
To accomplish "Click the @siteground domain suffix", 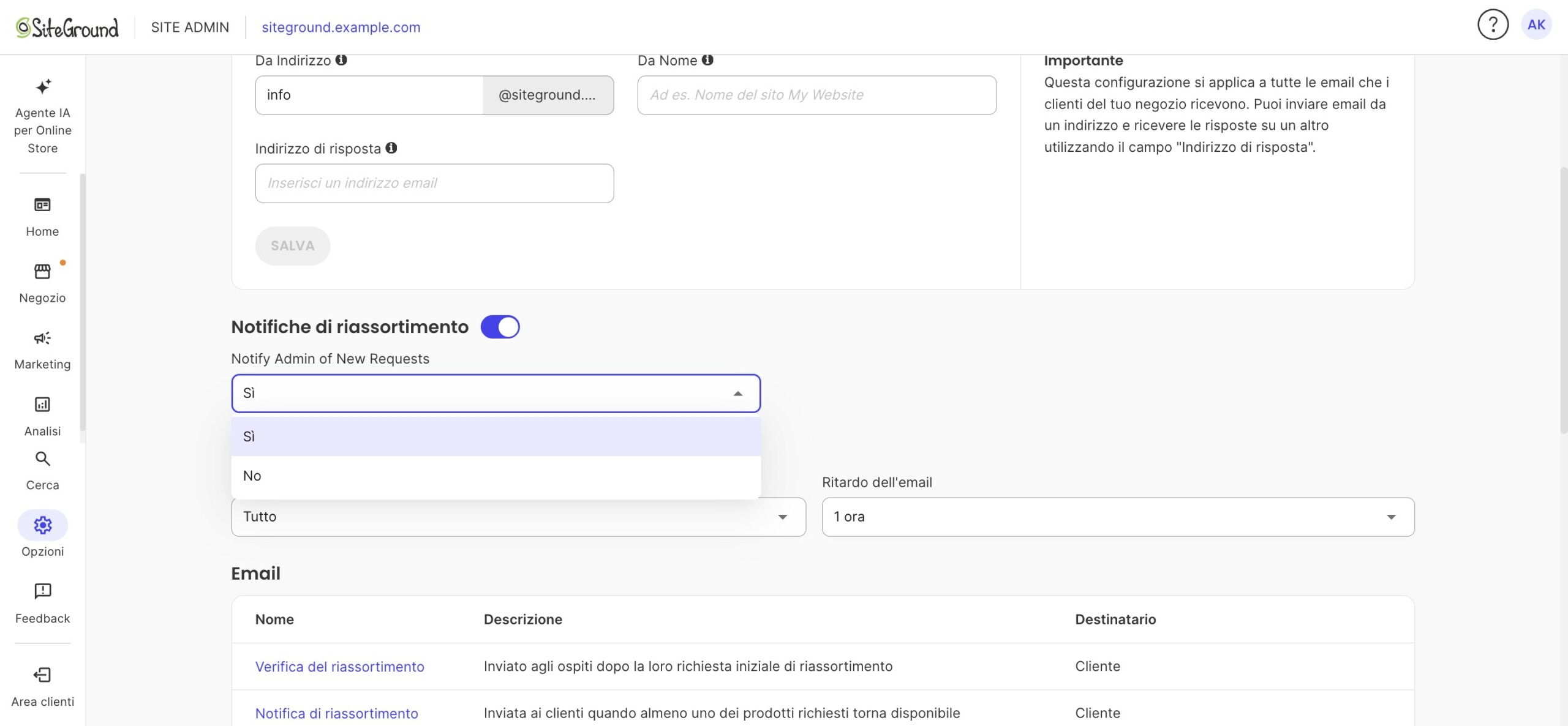I will [548, 95].
